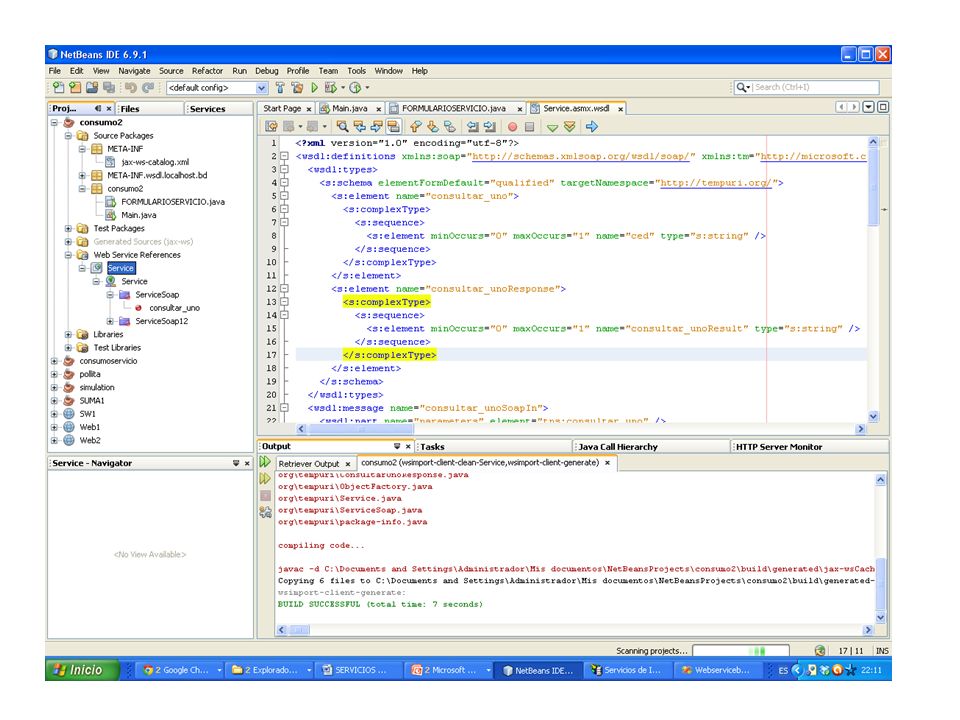Click the New File toolbar icon
The height and width of the screenshot is (720, 960).
click(x=58, y=88)
